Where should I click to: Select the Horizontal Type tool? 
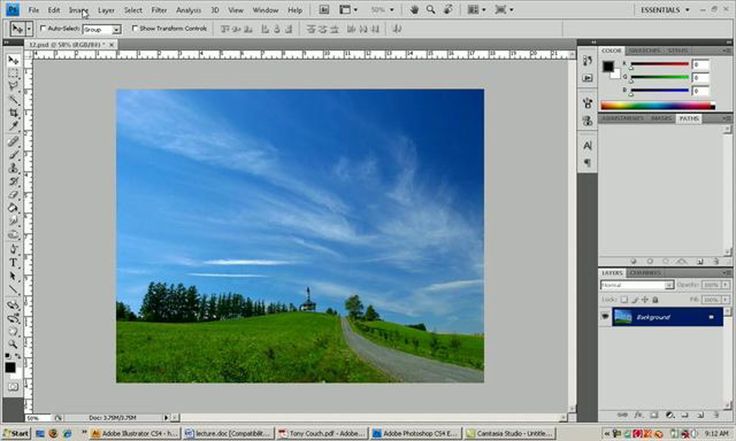pos(14,263)
